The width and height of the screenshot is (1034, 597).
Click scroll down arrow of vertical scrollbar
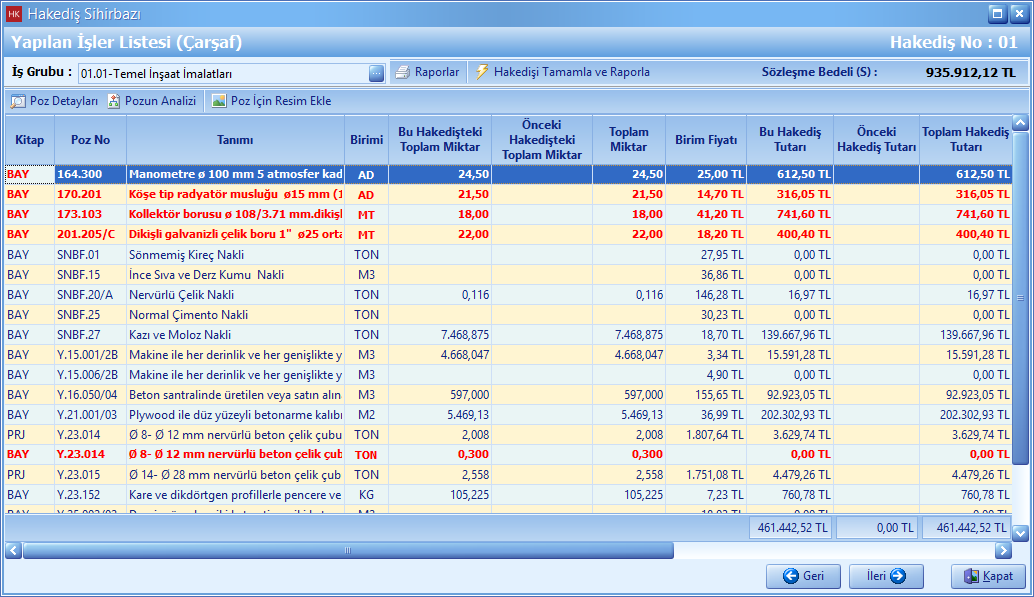(1020, 533)
